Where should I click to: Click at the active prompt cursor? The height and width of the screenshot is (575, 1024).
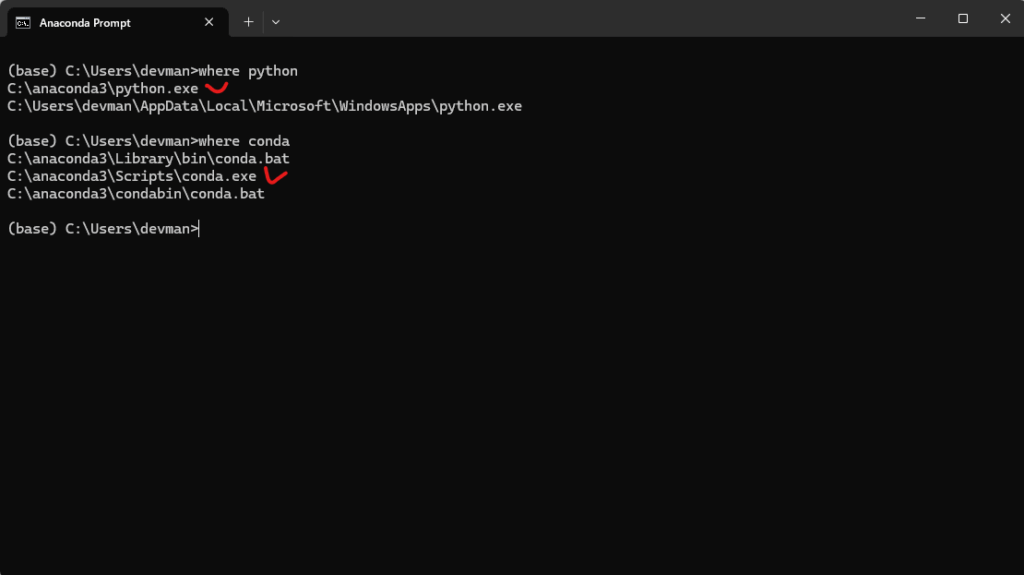click(x=199, y=229)
